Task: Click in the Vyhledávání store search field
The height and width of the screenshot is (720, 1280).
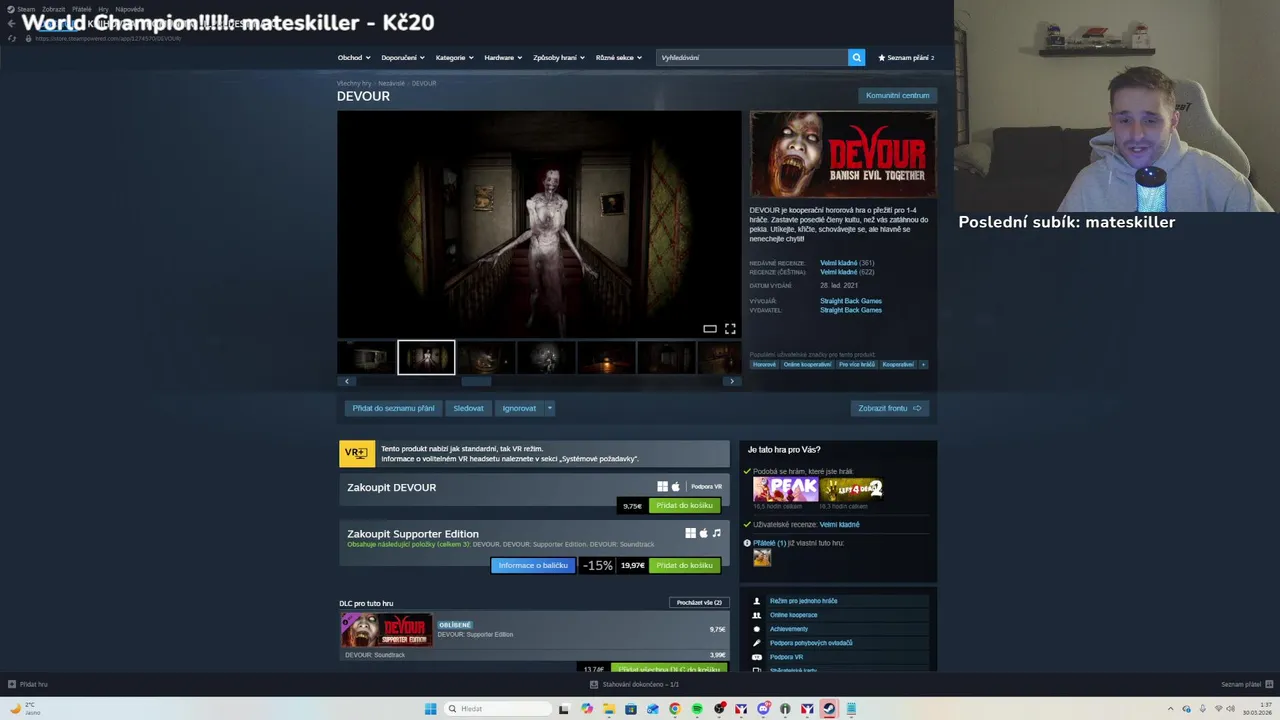Action: pyautogui.click(x=752, y=57)
